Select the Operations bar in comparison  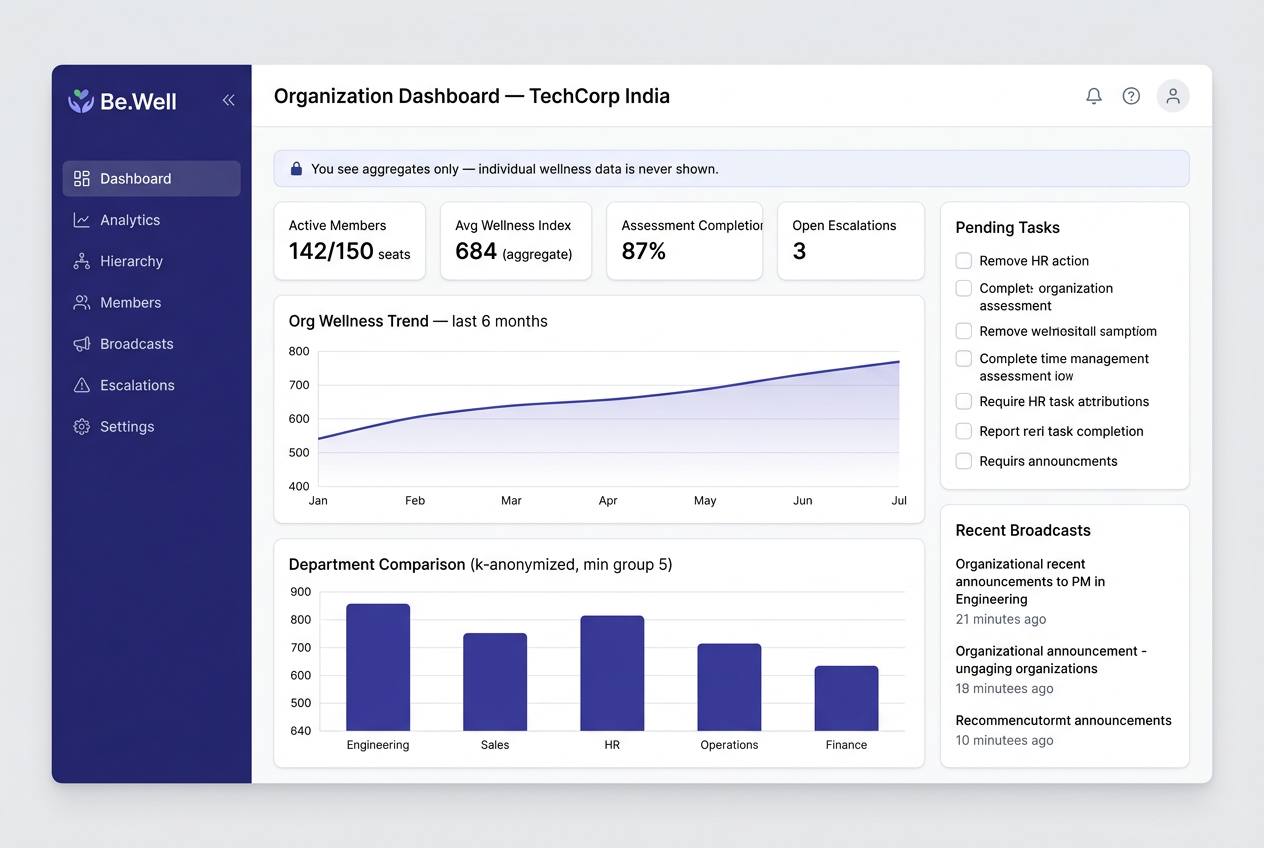point(729,687)
